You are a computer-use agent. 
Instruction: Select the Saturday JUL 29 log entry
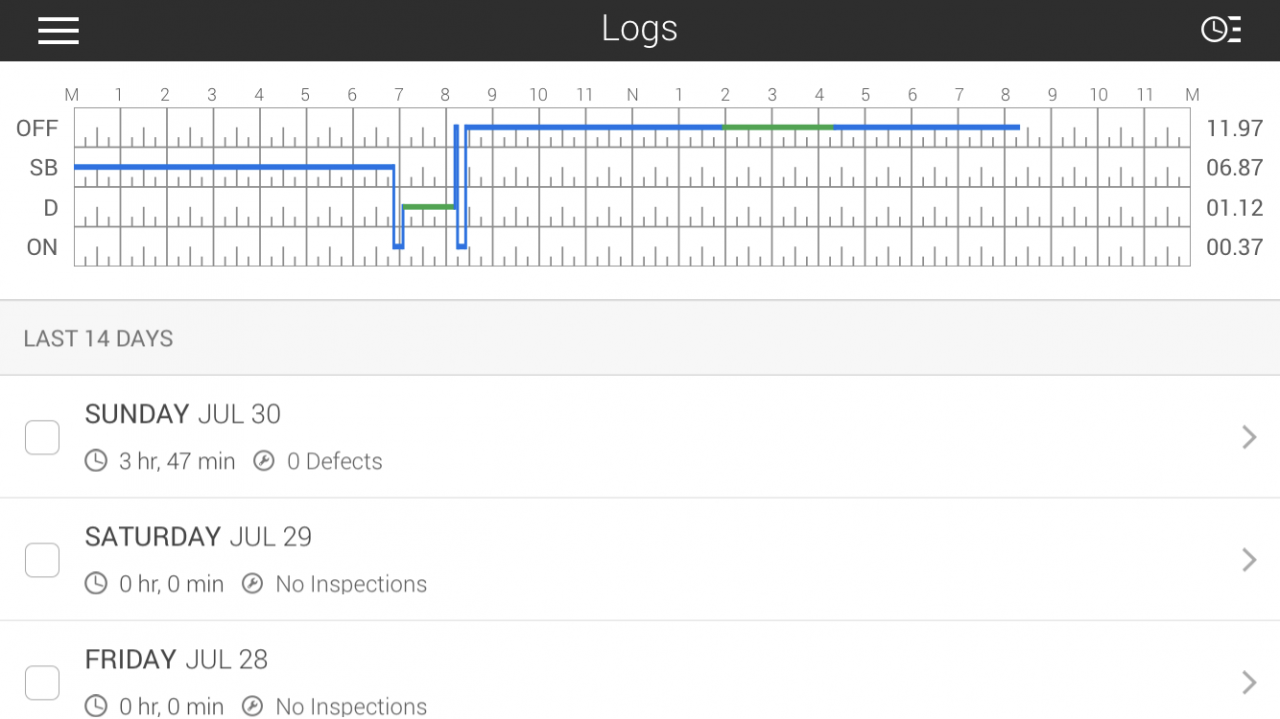click(x=640, y=560)
